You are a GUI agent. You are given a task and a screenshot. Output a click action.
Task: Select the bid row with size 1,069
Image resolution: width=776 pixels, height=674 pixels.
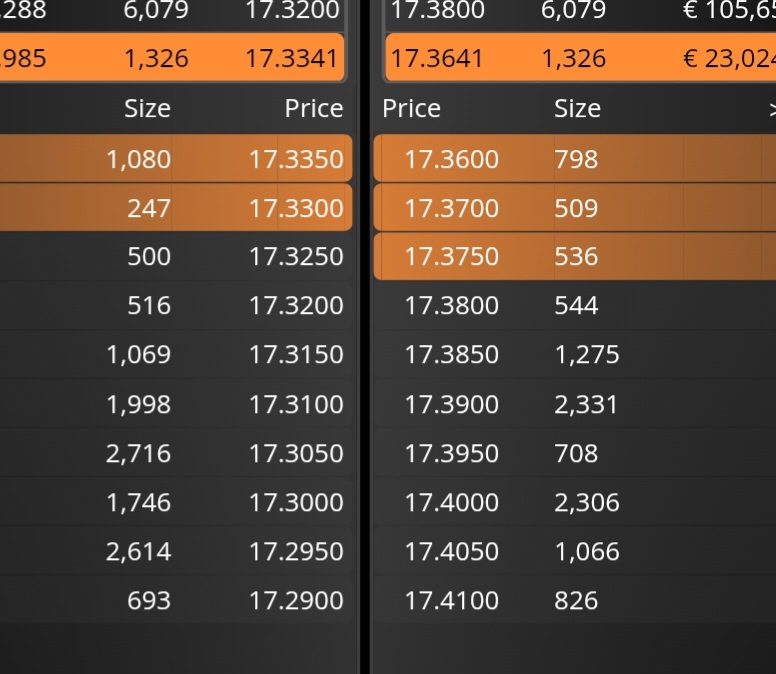point(138,355)
